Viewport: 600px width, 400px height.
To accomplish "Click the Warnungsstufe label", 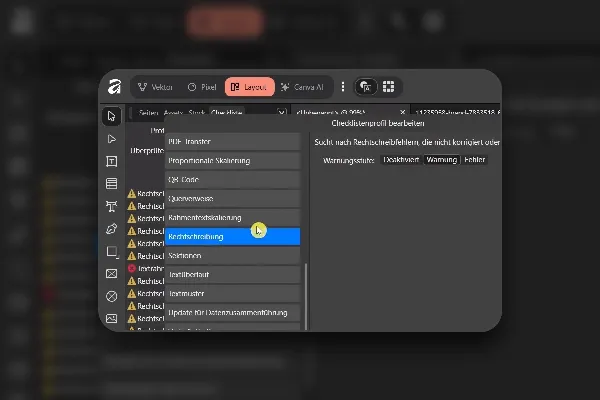I will 348,160.
